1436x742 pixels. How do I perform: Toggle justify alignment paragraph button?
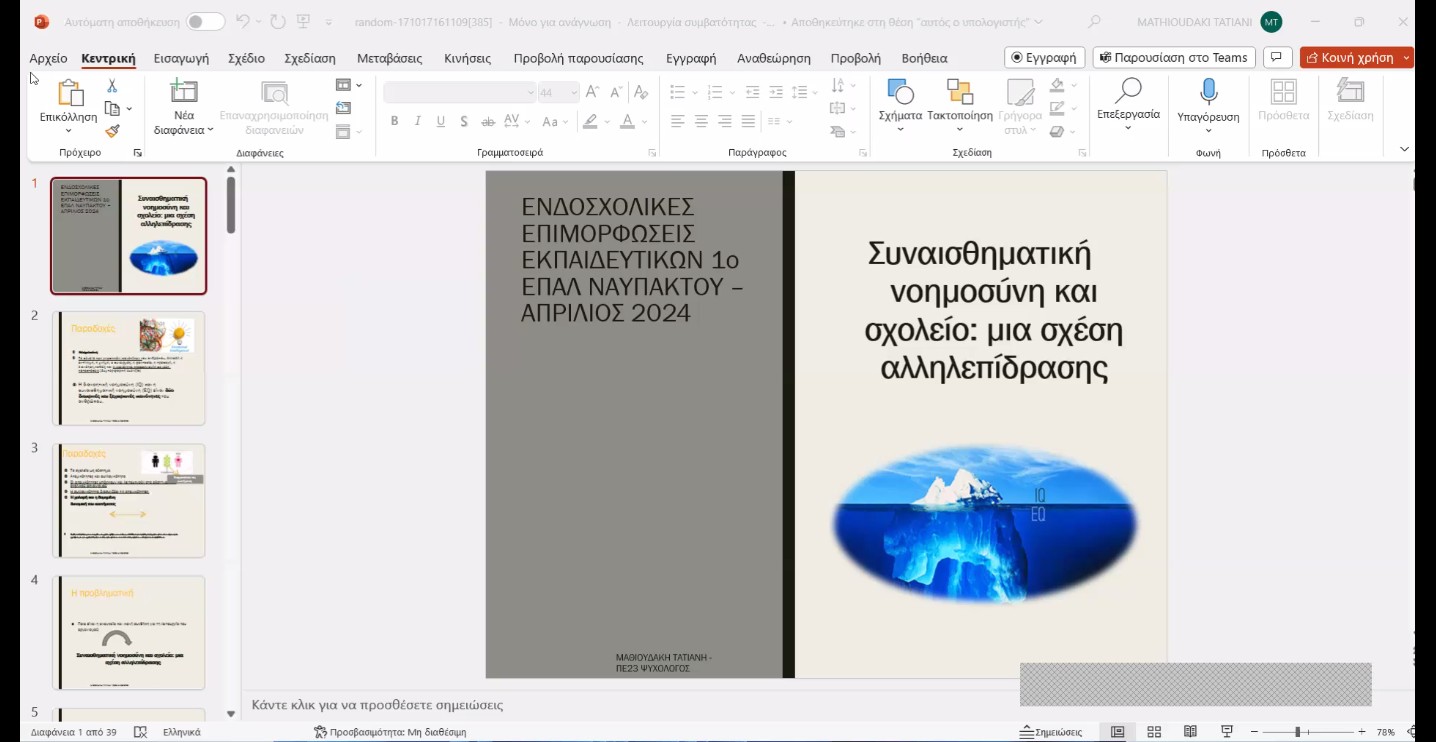748,121
